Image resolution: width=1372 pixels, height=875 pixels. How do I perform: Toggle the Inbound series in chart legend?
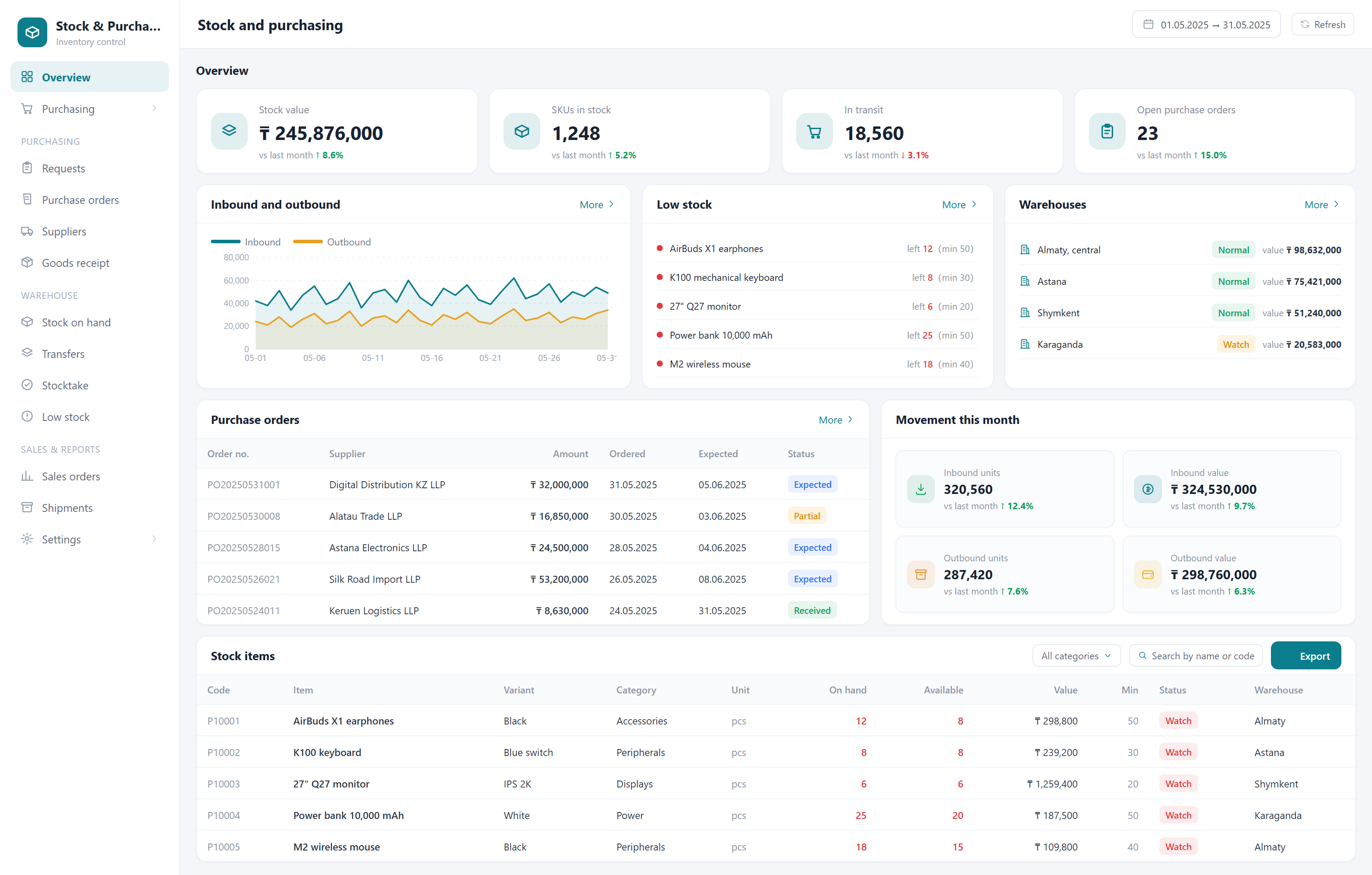[x=245, y=242]
